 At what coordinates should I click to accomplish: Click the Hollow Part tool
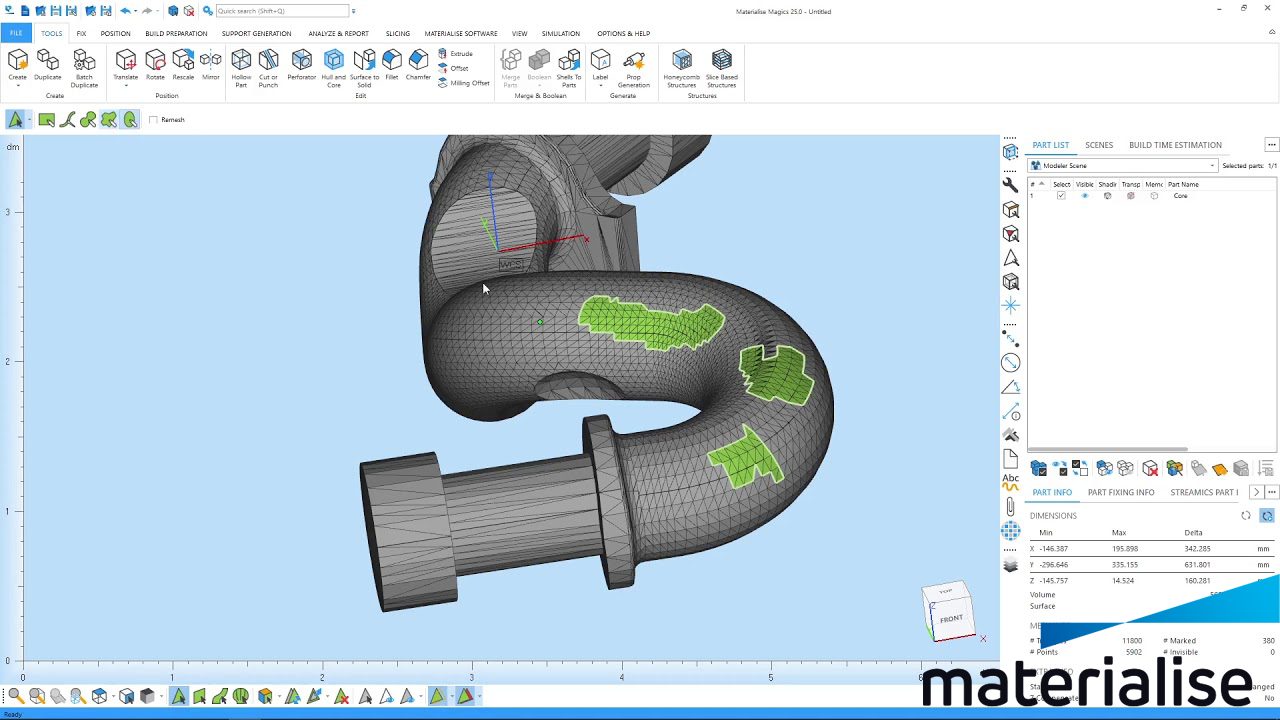point(241,67)
